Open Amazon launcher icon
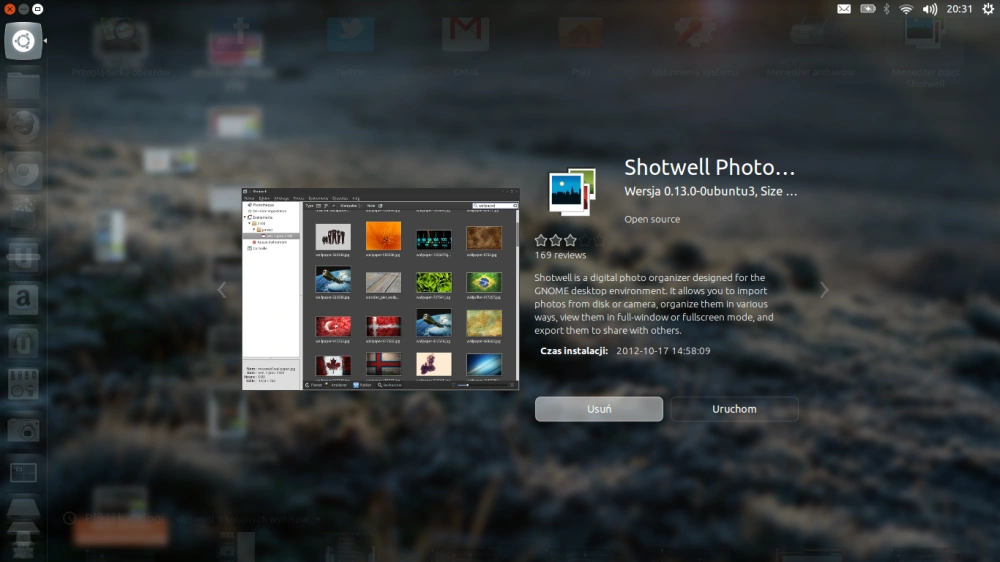1000x562 pixels. 23,299
